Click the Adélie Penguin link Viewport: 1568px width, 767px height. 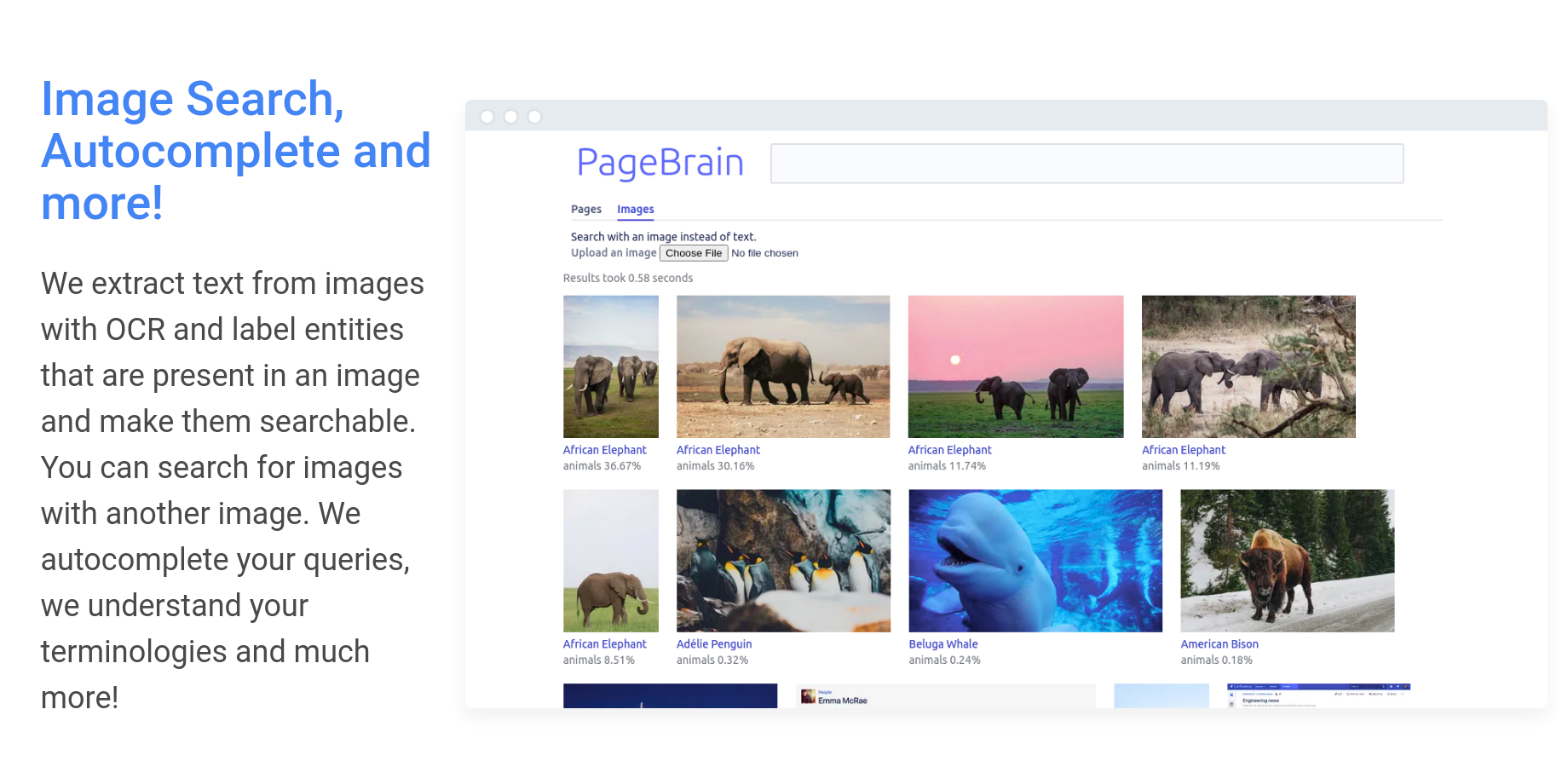pyautogui.click(x=714, y=644)
